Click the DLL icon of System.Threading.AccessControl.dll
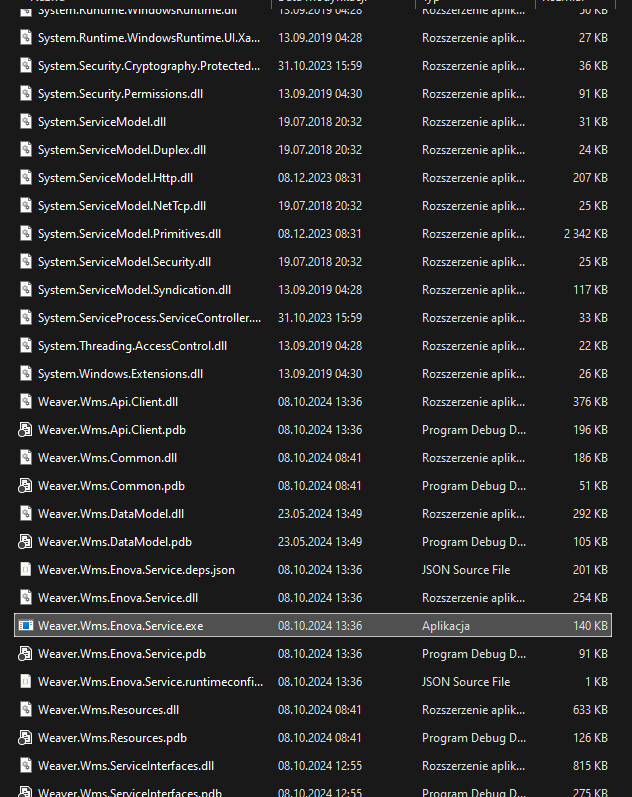This screenshot has width=632, height=797. [25, 346]
